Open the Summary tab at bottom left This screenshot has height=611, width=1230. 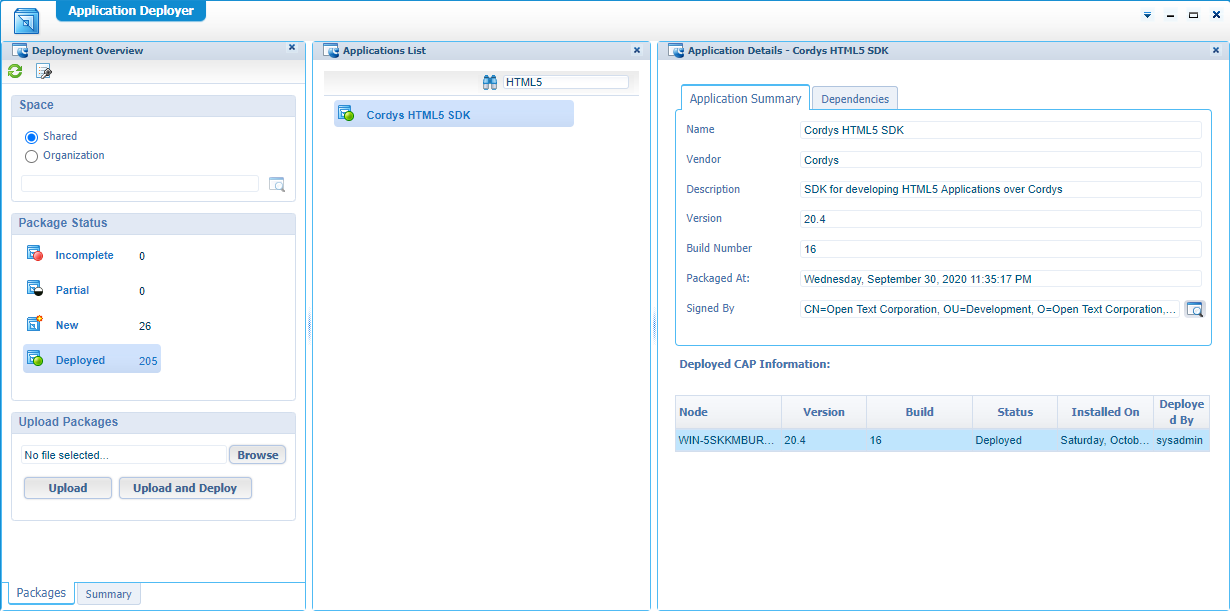pos(108,594)
